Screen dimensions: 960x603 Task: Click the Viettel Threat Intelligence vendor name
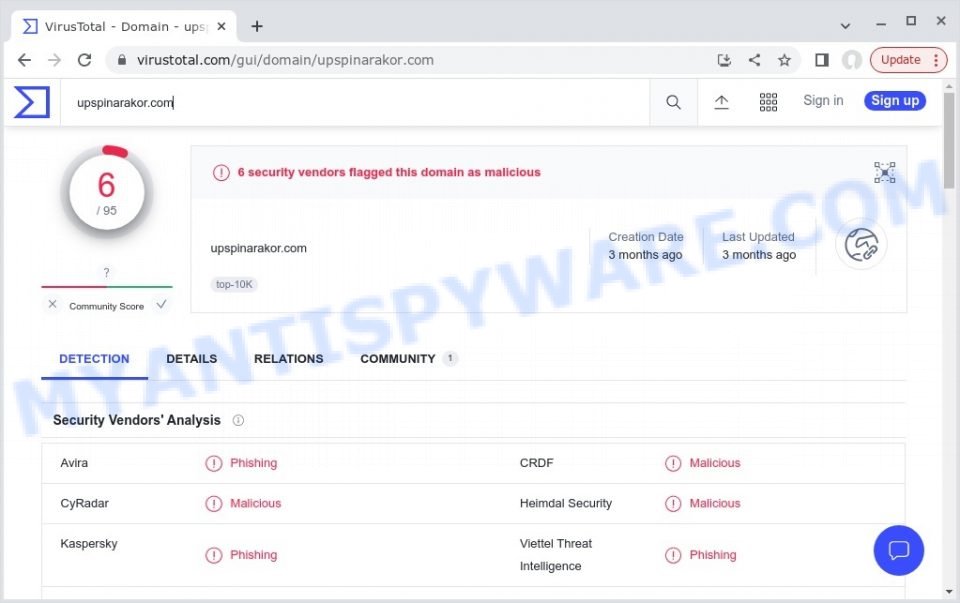[556, 555]
